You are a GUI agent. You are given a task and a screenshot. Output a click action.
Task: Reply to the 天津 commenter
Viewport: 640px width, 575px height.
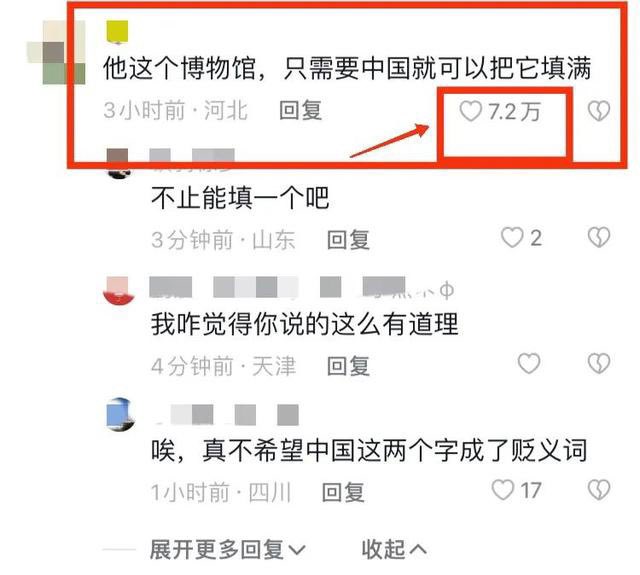click(348, 366)
